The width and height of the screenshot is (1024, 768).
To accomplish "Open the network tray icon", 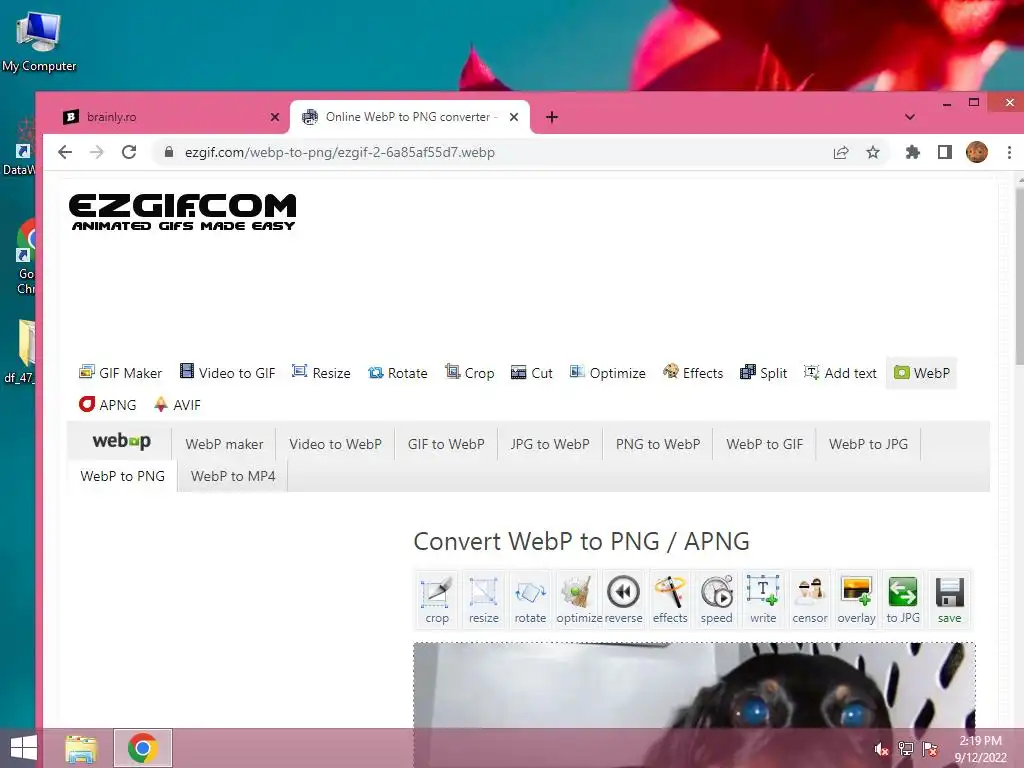I will point(906,749).
